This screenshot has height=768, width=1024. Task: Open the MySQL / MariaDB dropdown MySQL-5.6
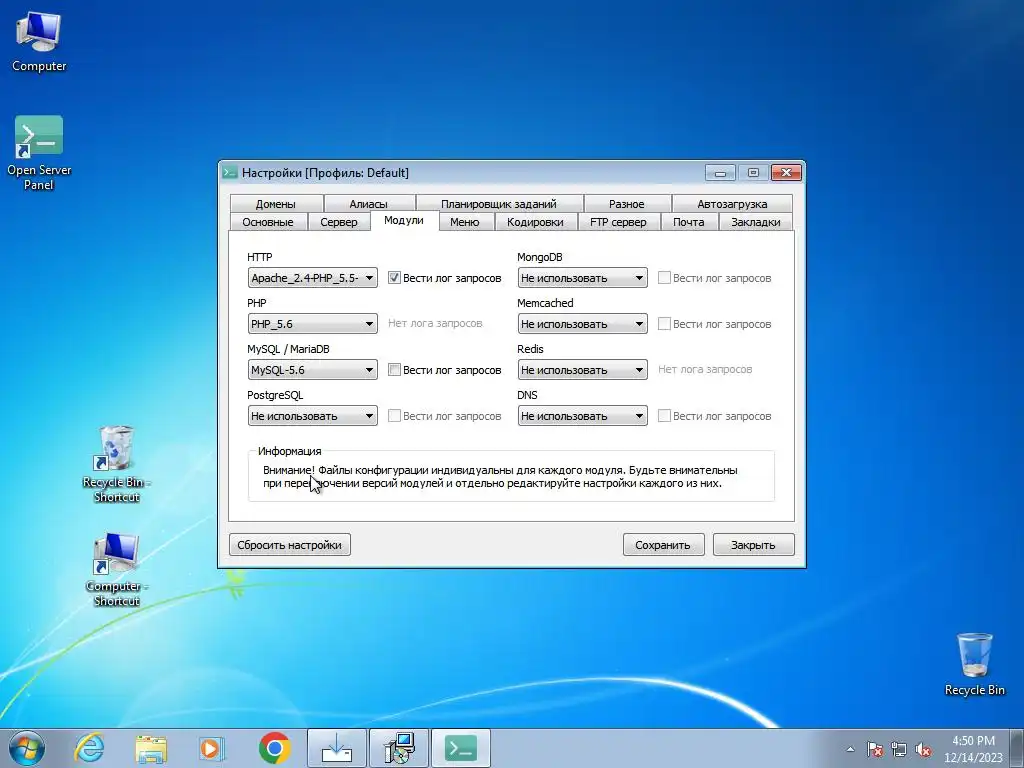(x=312, y=370)
